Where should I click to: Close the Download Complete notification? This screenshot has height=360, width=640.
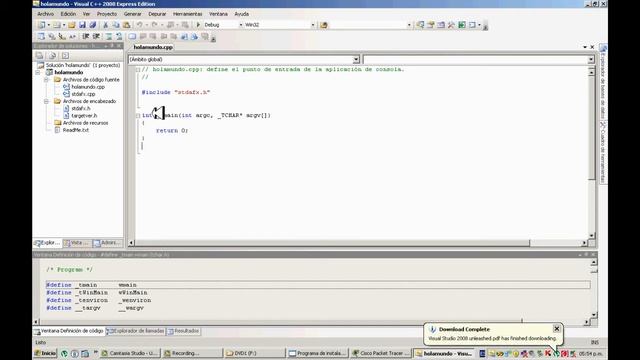tap(557, 329)
